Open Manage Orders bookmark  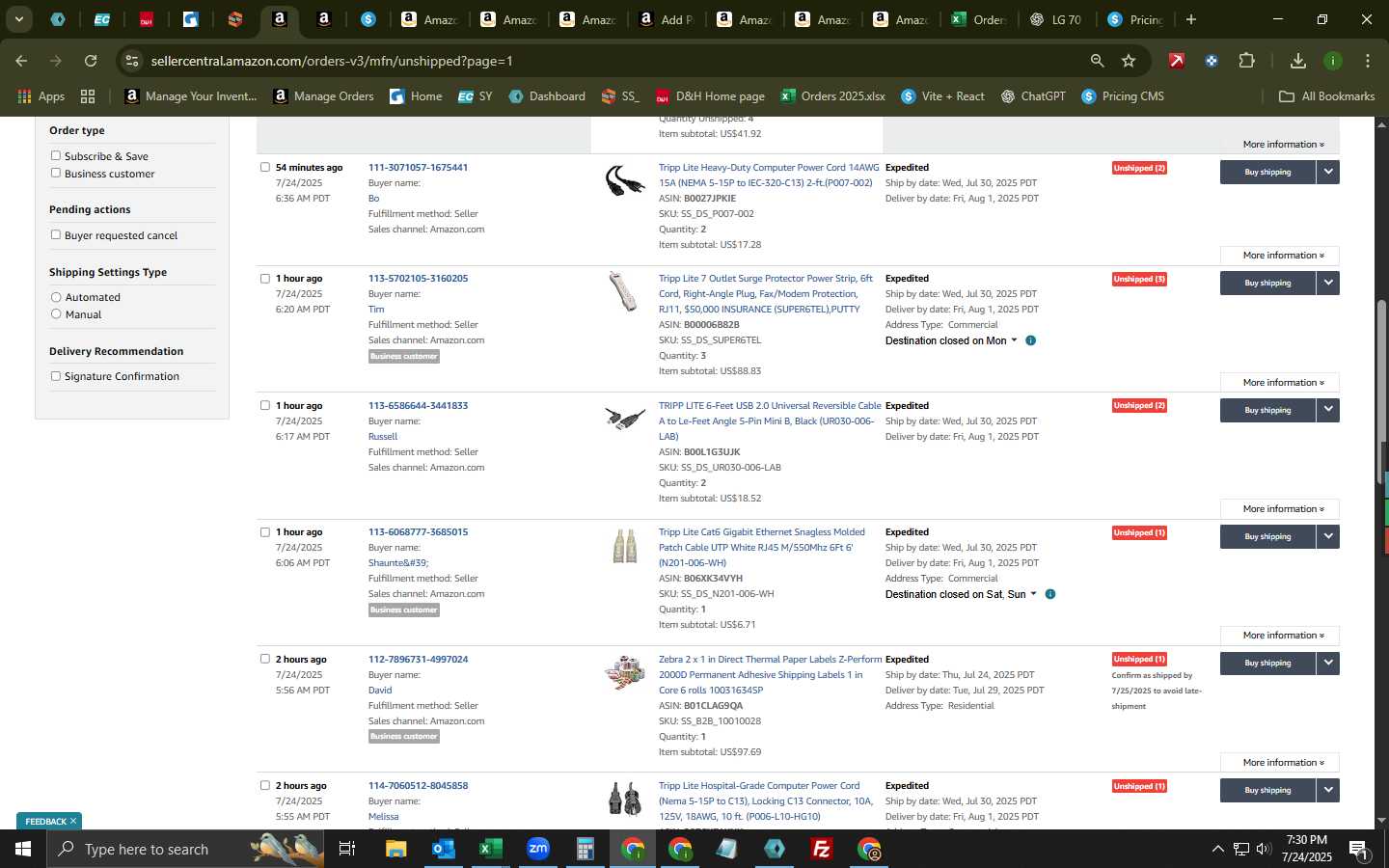324,96
